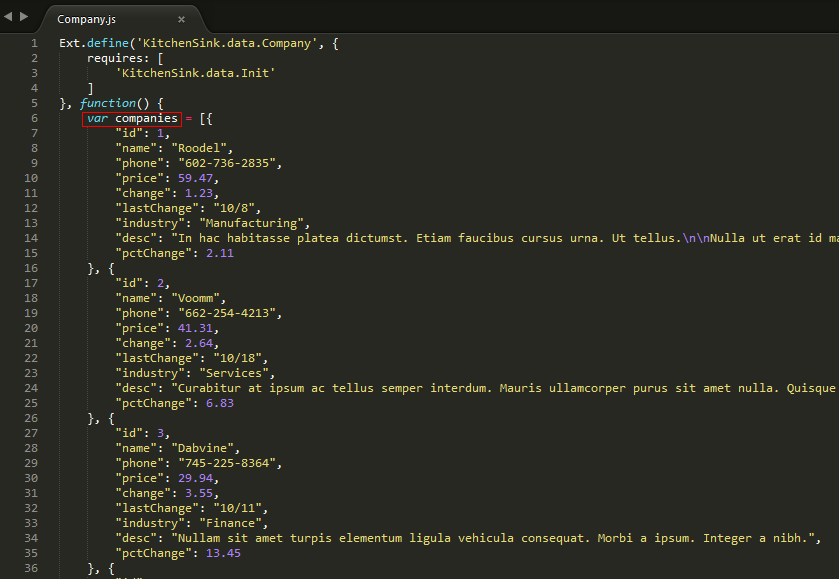This screenshot has width=839, height=579.
Task: Place cursor in the "Roodel" name string
Action: (201, 147)
